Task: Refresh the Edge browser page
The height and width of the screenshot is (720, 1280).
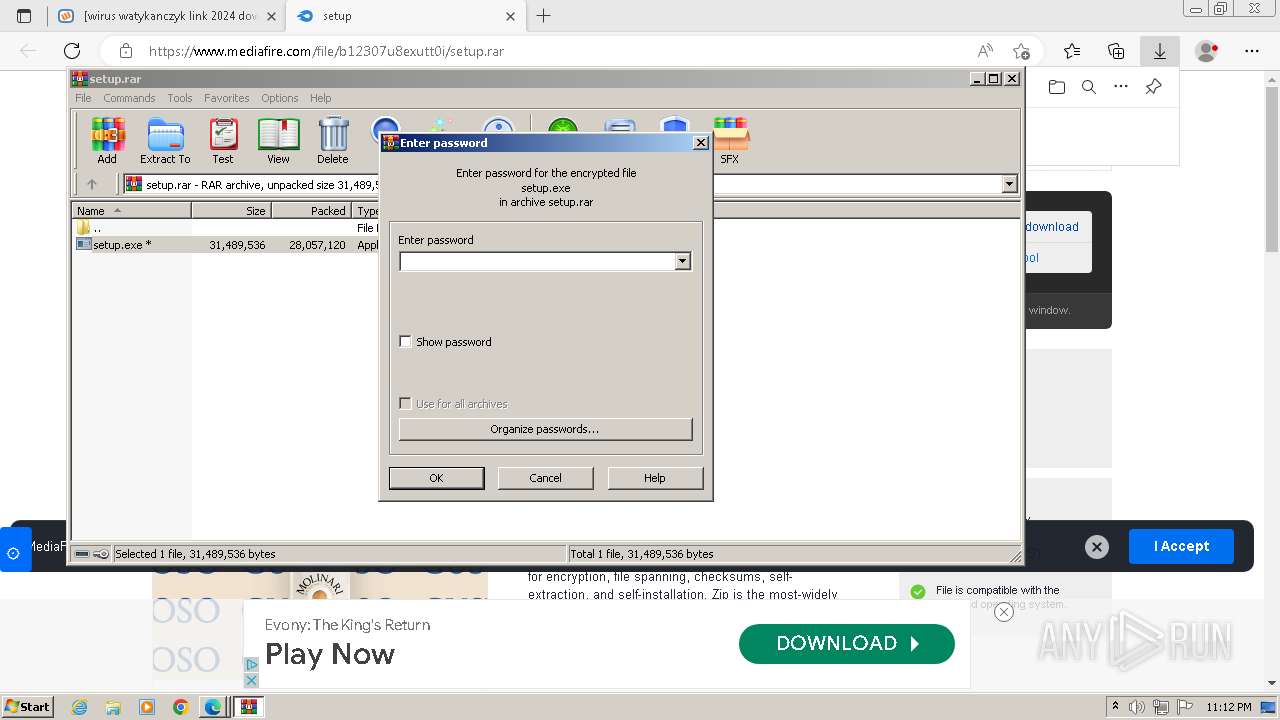Action: (x=72, y=51)
